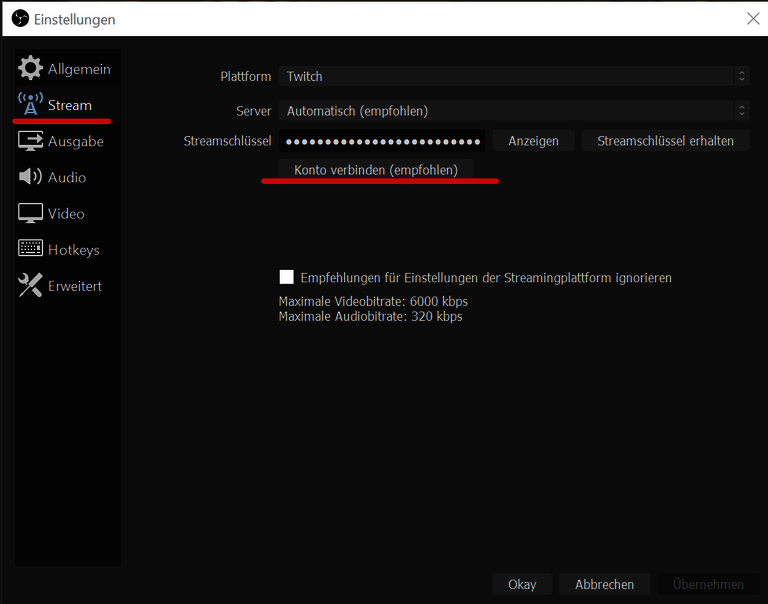
Task: Toggle Empfehlungen der Streamingplattform ignorieren checkbox
Action: (287, 277)
